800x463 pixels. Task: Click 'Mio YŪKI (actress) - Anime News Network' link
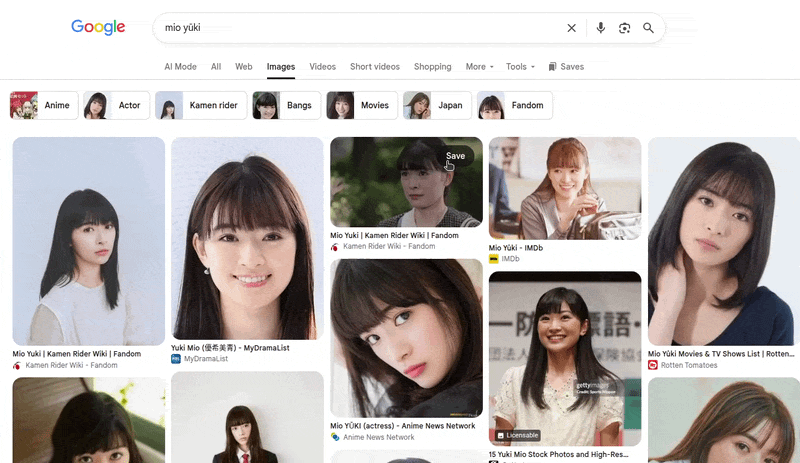point(403,426)
